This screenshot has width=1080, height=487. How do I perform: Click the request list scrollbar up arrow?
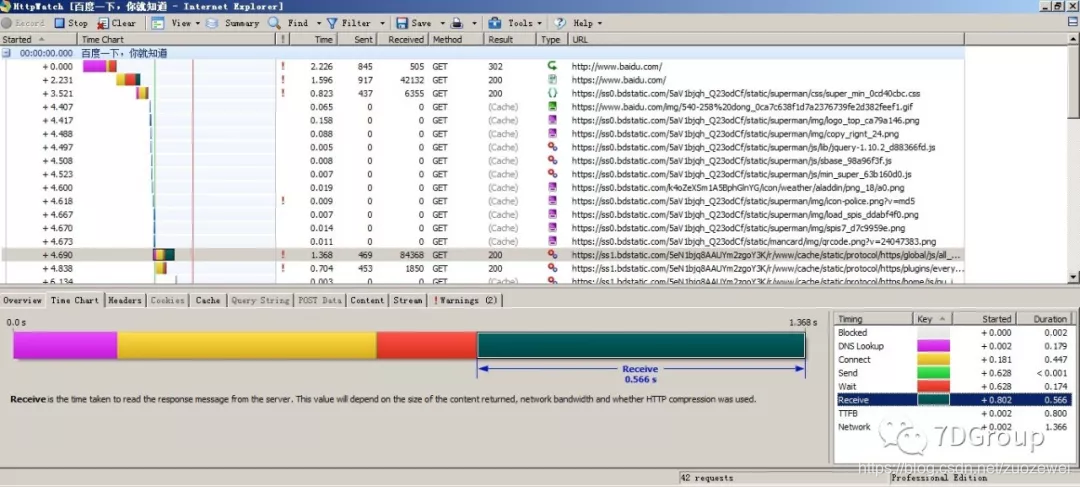(1074, 39)
